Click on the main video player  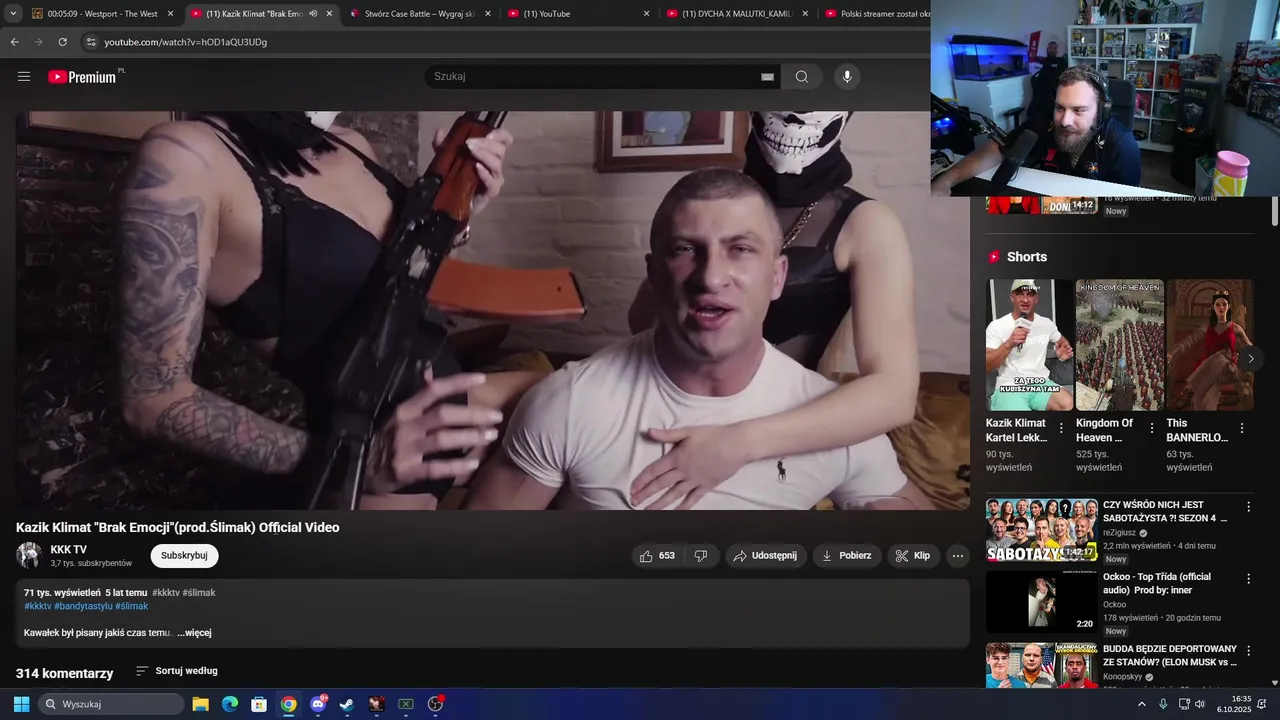tap(493, 310)
